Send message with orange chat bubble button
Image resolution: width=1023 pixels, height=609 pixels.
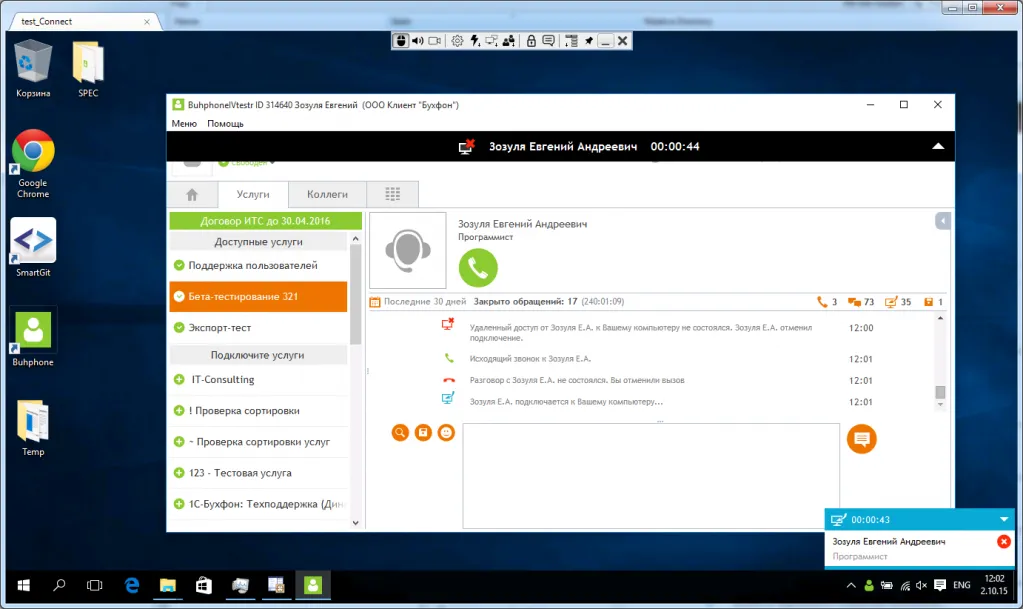tap(861, 438)
